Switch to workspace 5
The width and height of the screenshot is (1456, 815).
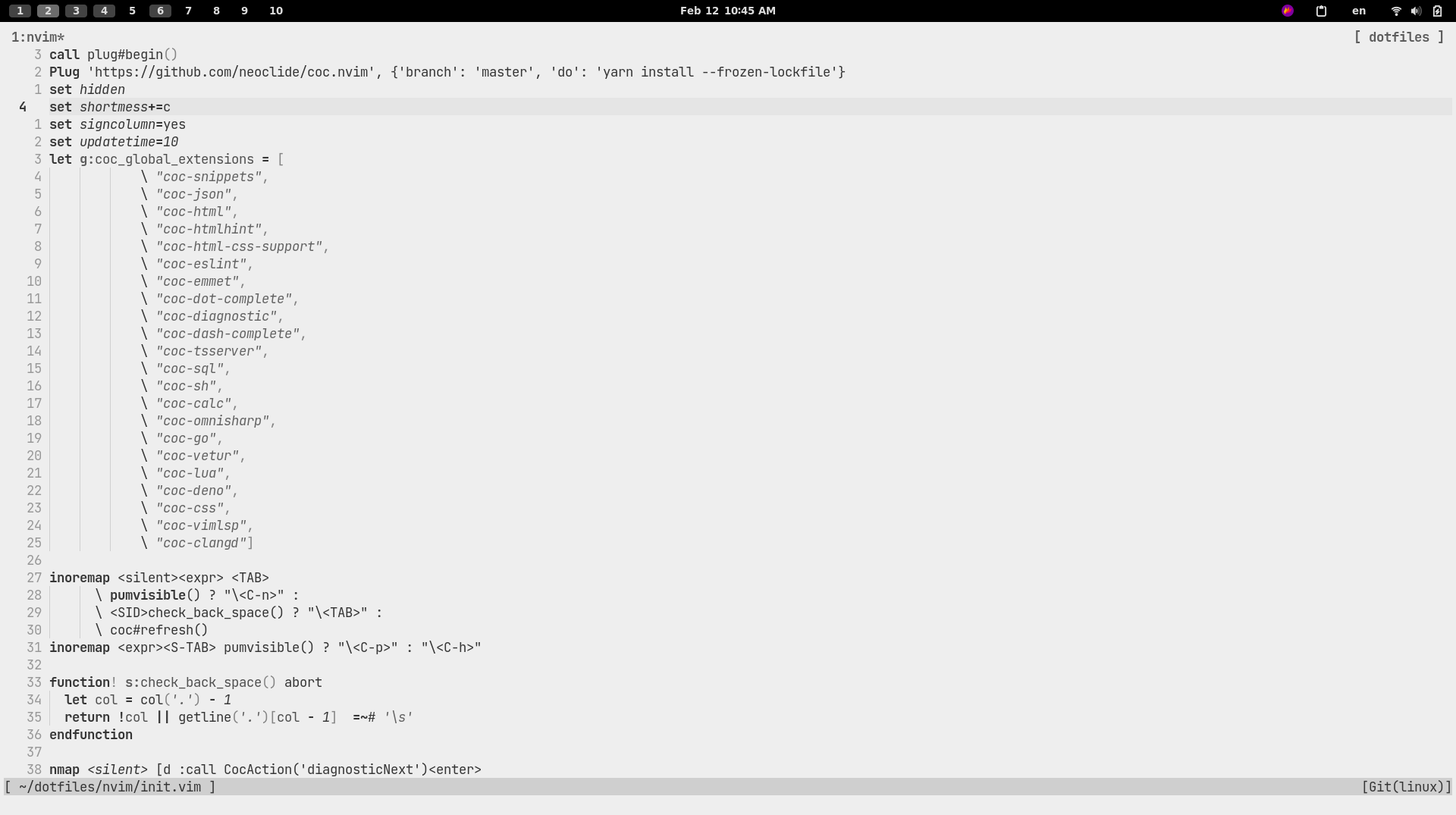132,11
